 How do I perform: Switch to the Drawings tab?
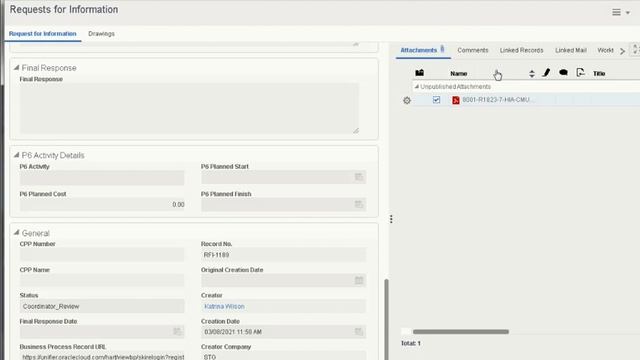[101, 34]
